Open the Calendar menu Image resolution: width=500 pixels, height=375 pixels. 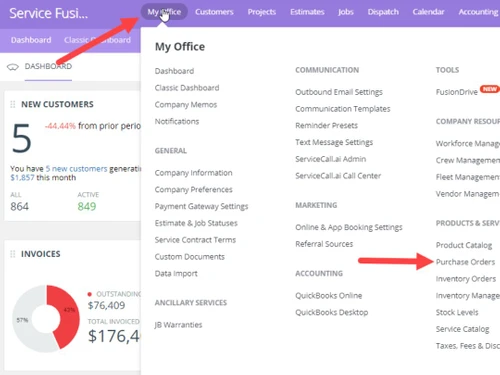click(428, 12)
